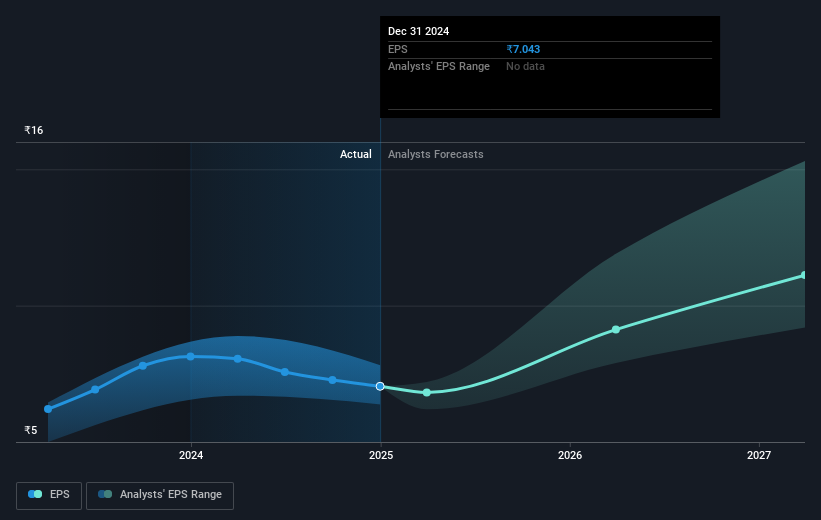Screen dimensions: 821x520
Task: Select the Dec 31 2024 highlighted EPS point
Action: click(380, 386)
